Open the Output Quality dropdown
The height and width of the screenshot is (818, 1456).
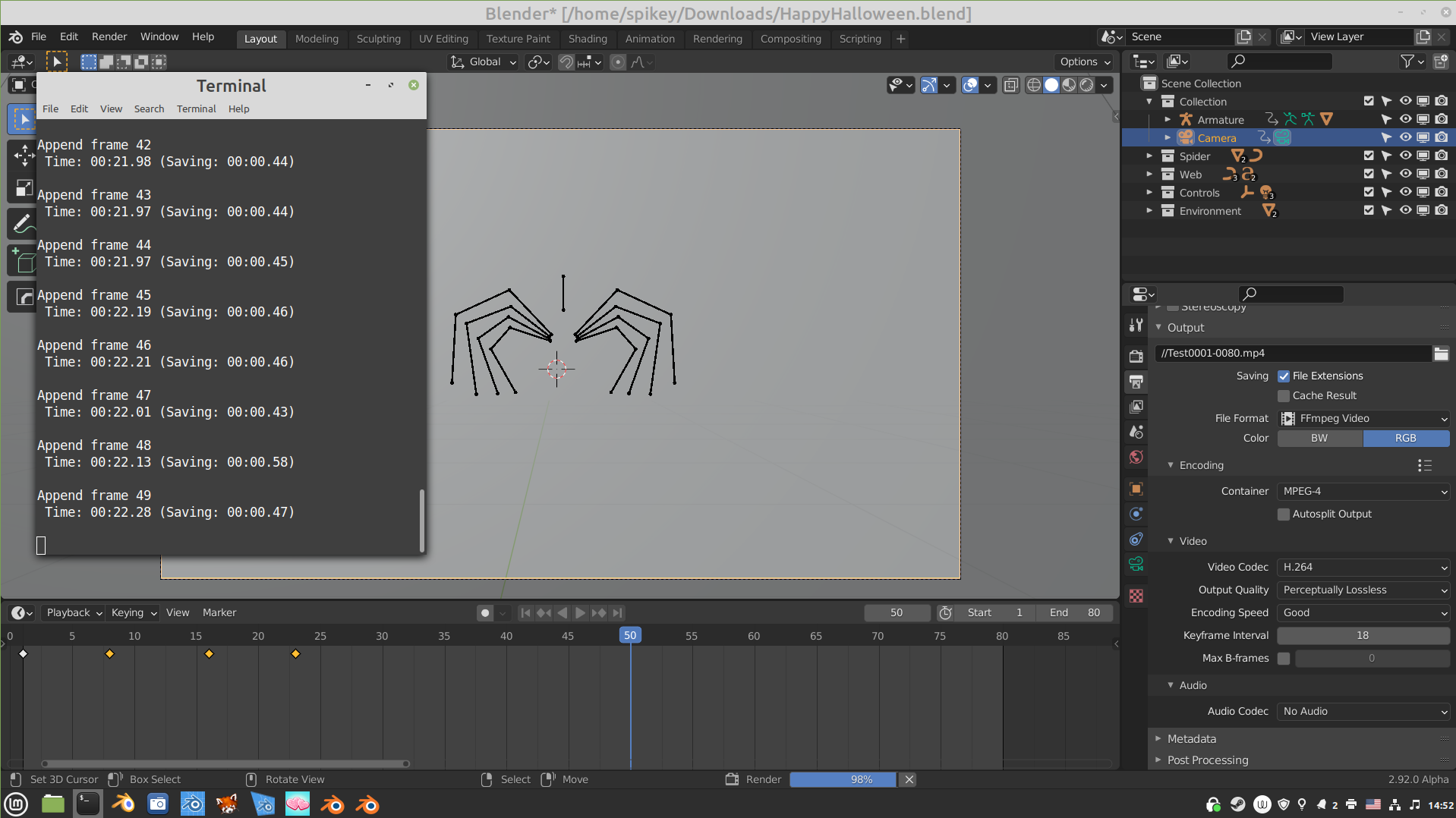pyautogui.click(x=1363, y=590)
